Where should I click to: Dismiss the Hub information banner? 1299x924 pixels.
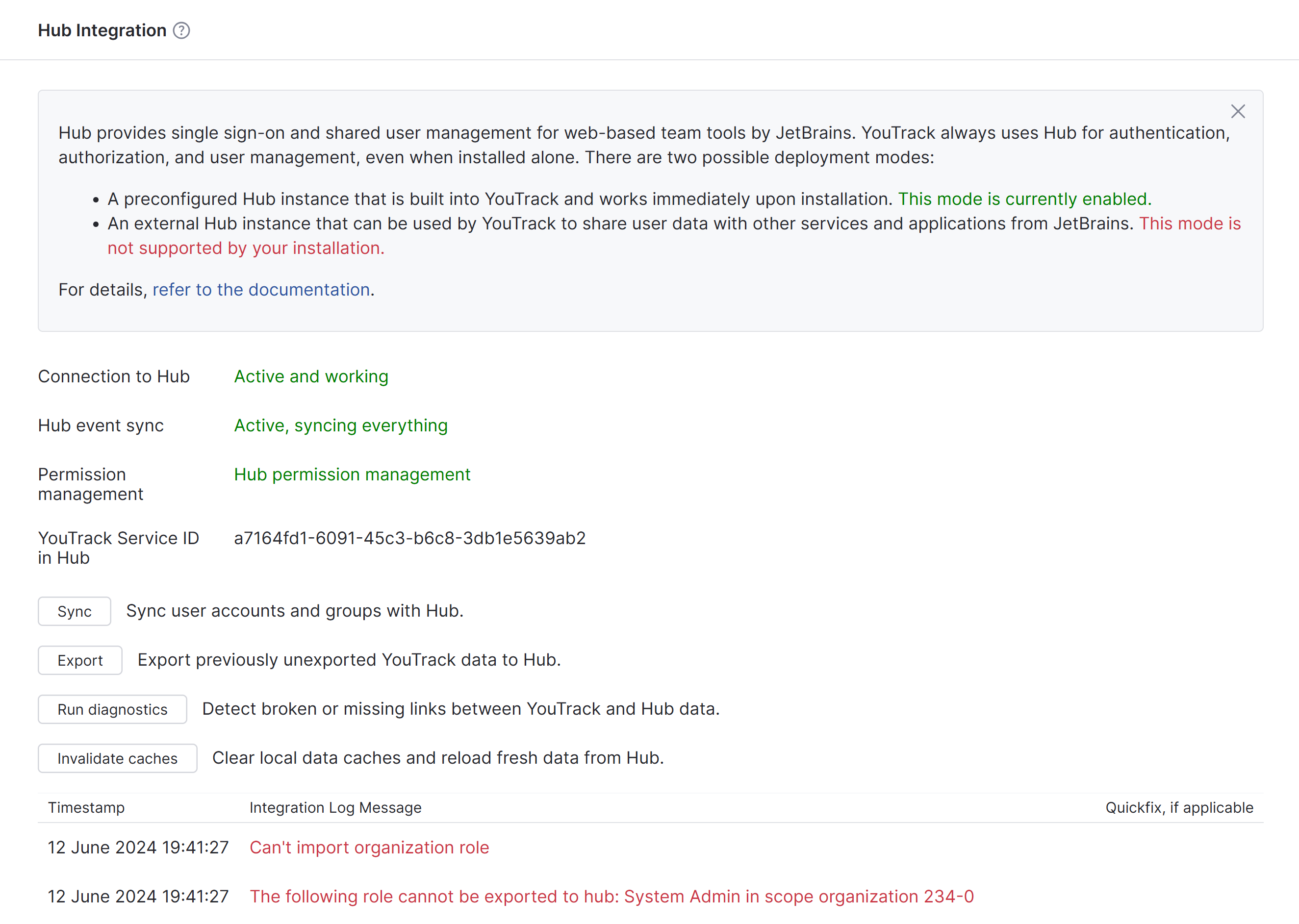[1238, 111]
